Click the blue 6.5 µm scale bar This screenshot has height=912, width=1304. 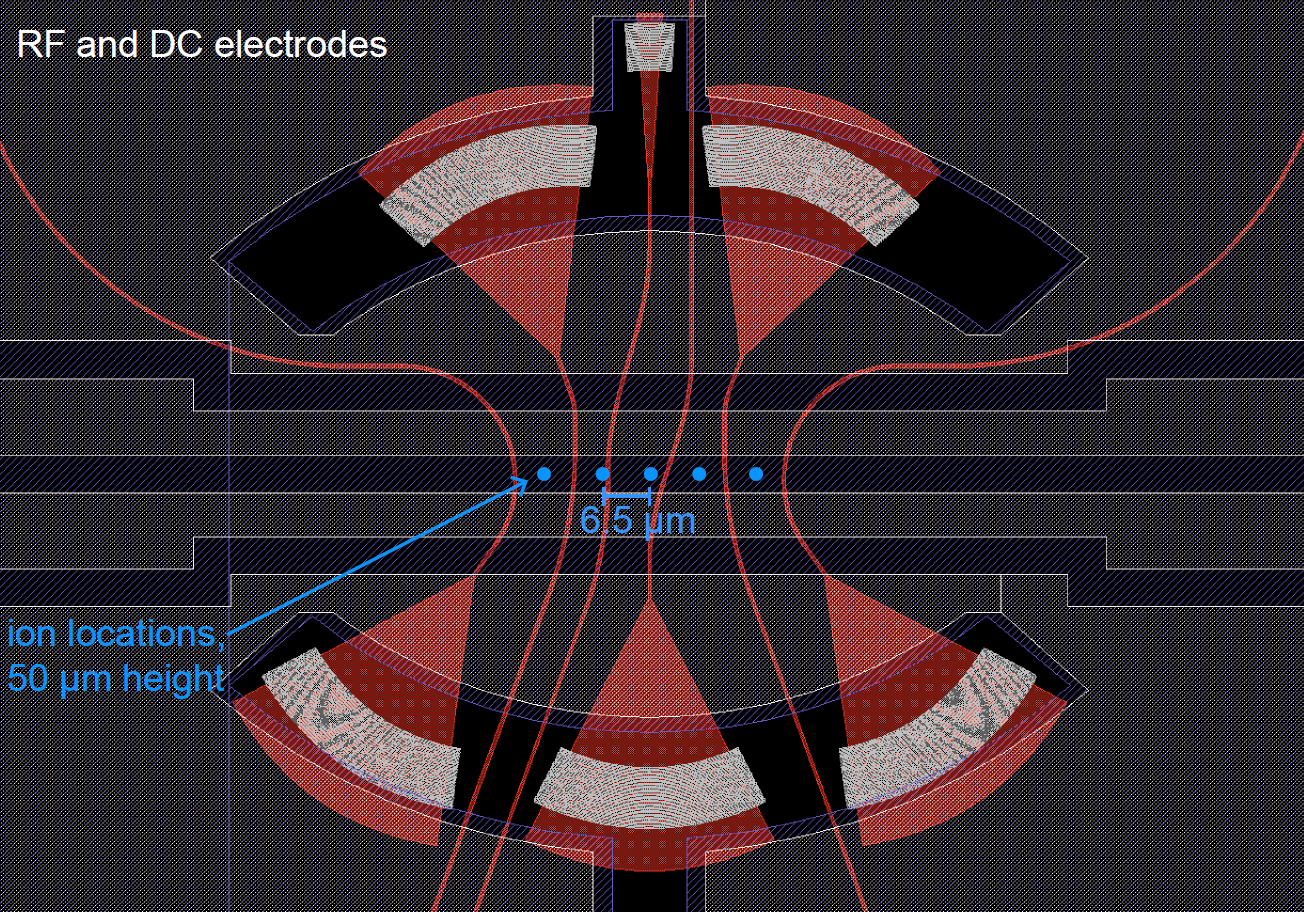[626, 494]
